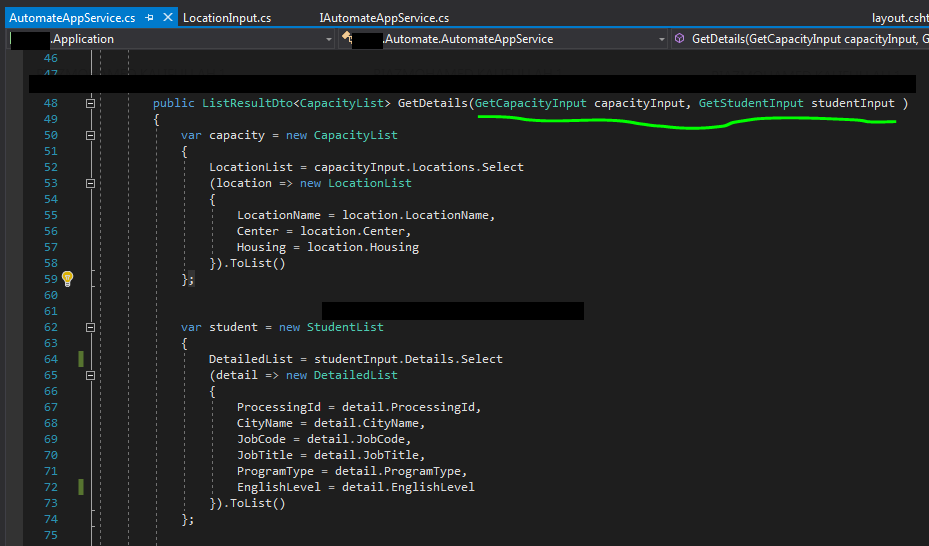The height and width of the screenshot is (546, 929).
Task: Click the class icon beside Automate.AutomateAppService
Action: click(347, 38)
